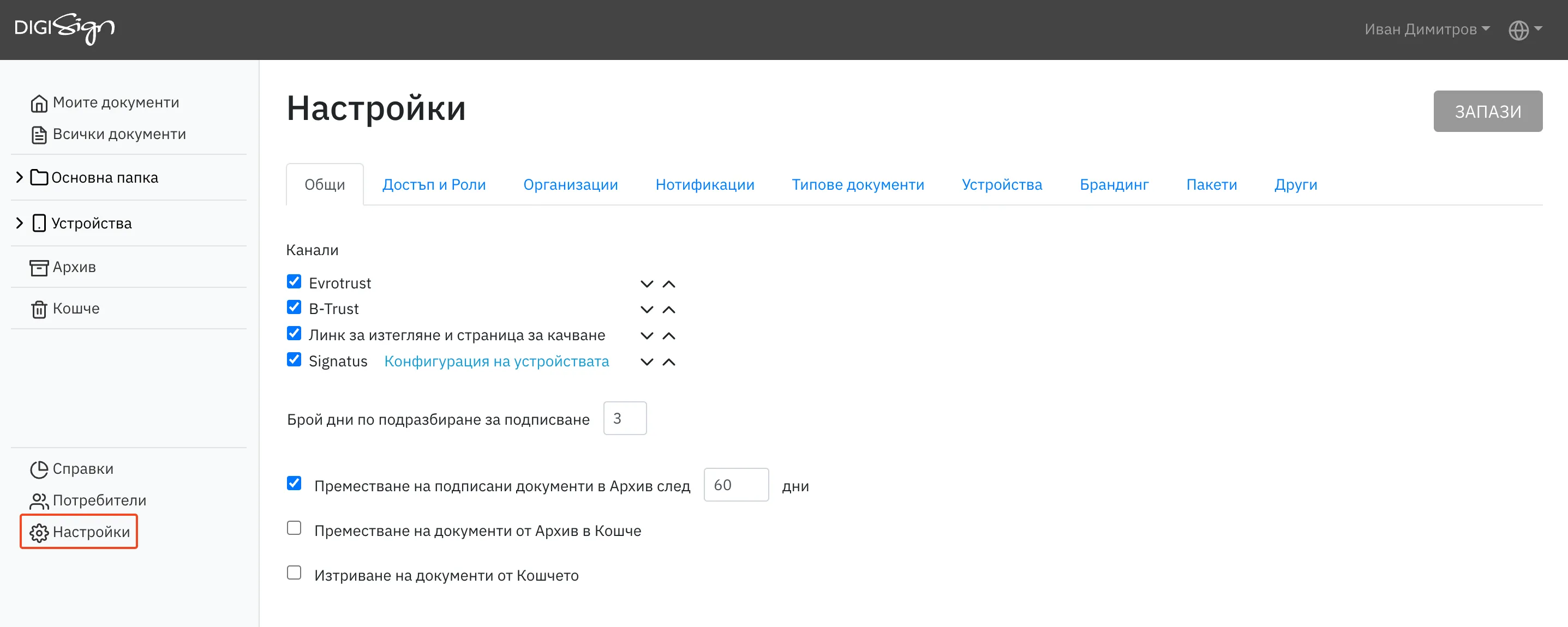This screenshot has height=627, width=1568.
Task: Switch to Организации tab
Action: coord(570,184)
